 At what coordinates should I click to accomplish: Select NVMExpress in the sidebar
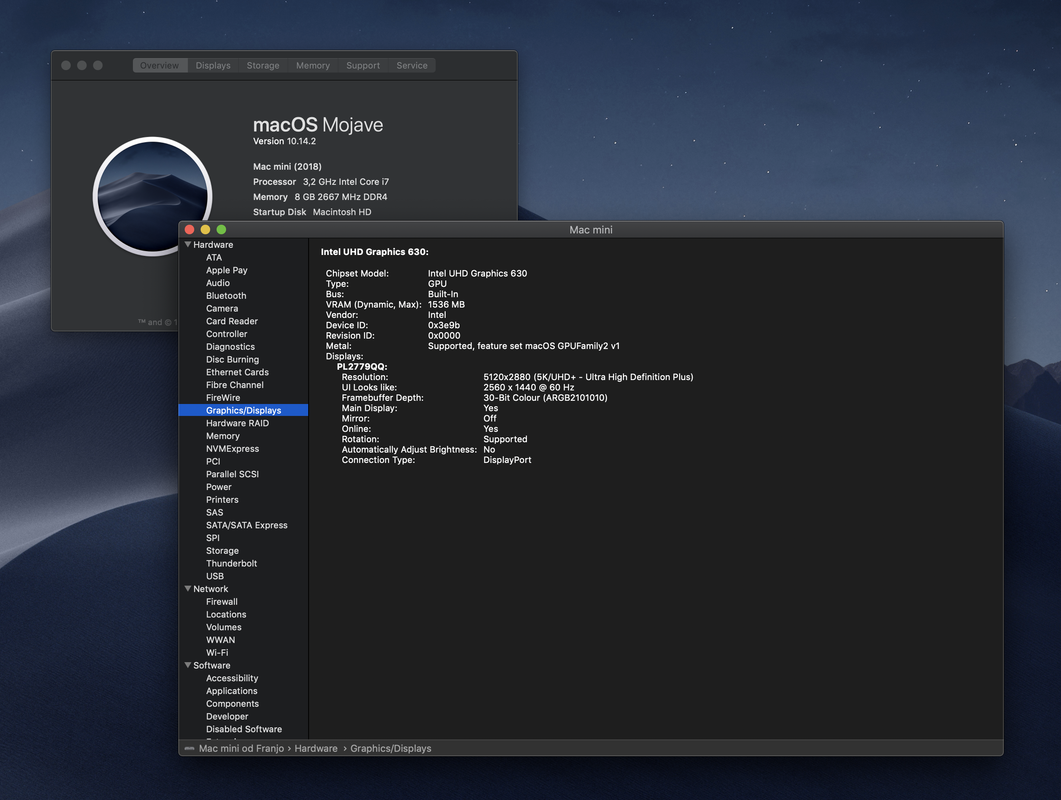[x=233, y=449]
